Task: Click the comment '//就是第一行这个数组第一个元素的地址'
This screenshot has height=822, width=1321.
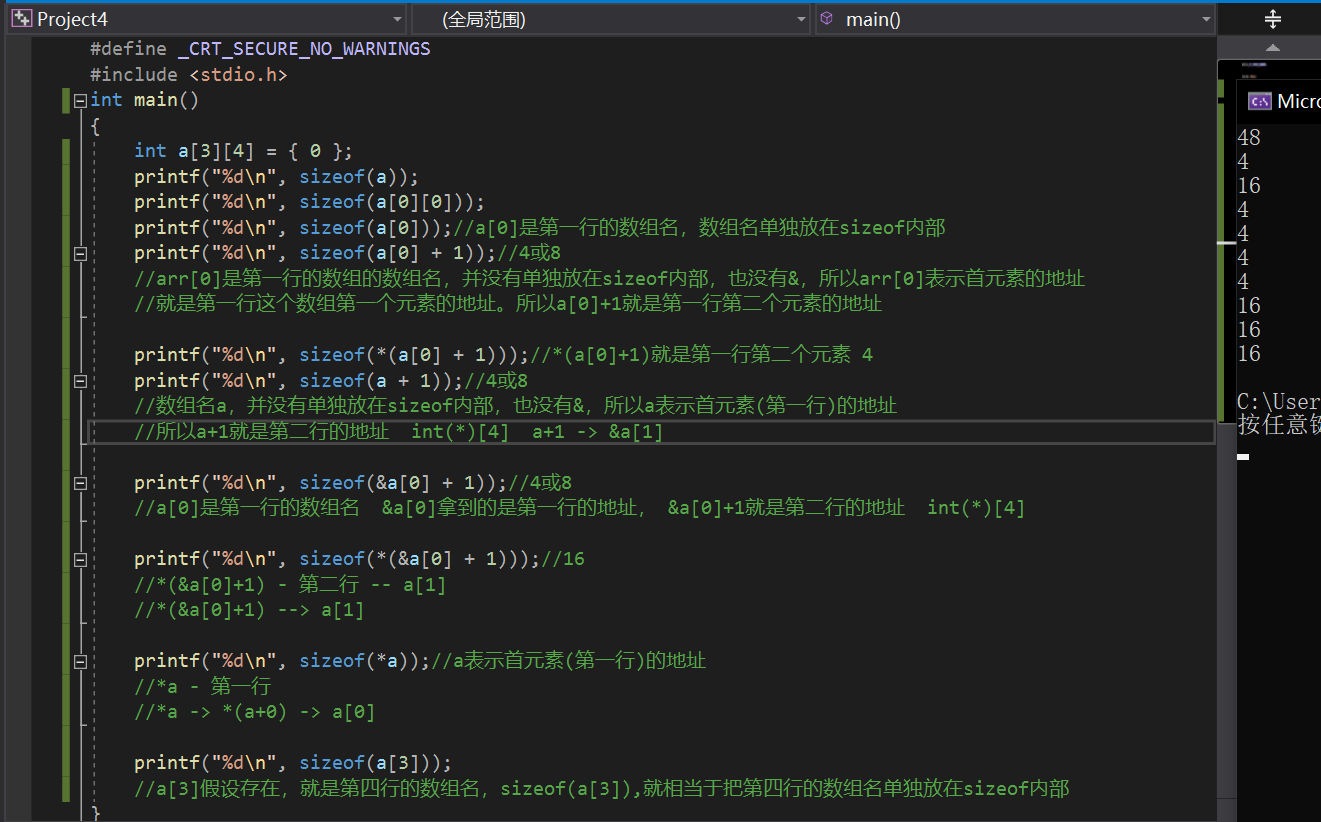Action: (509, 304)
